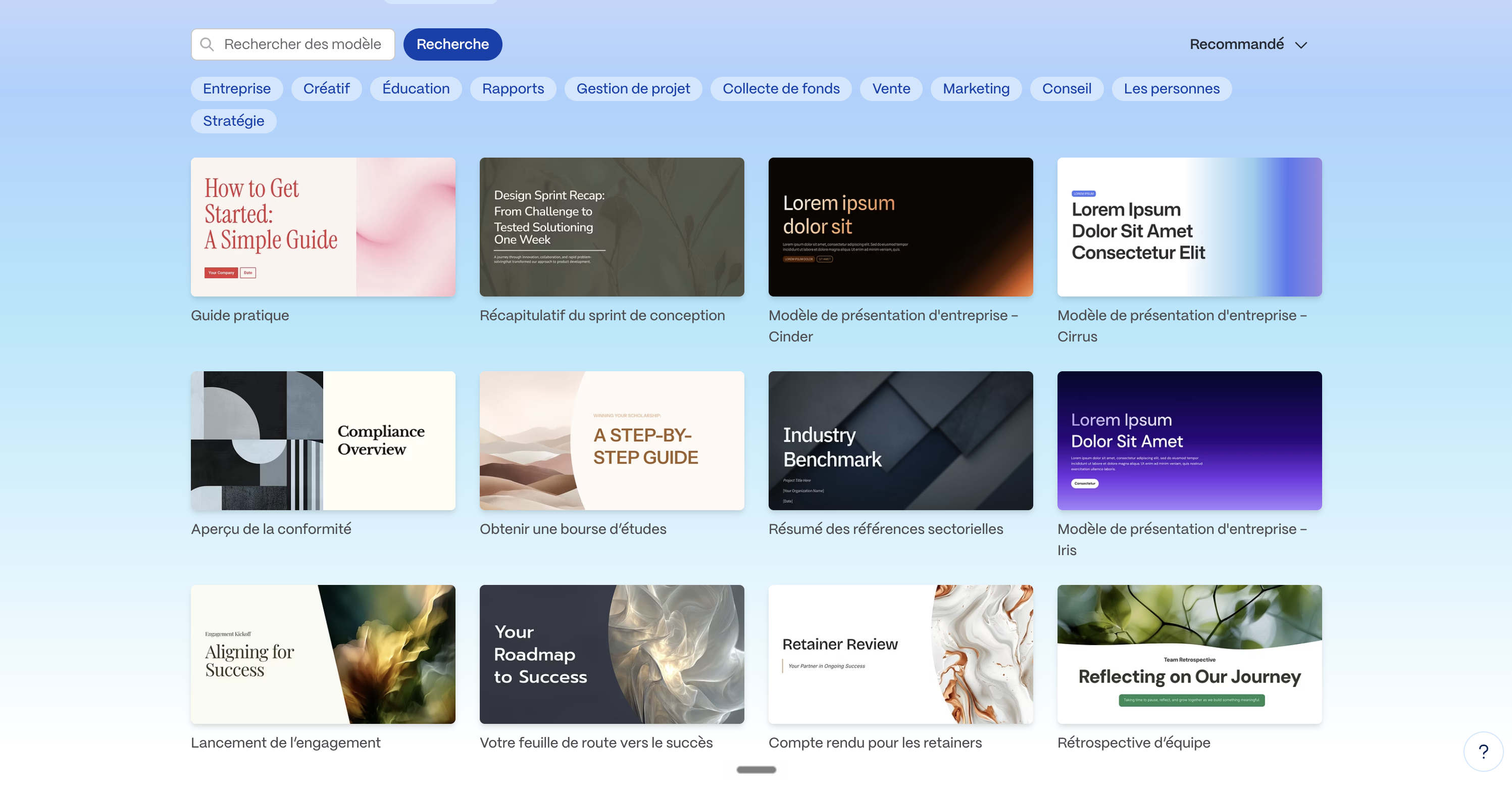Open the Cirrus Lorem Ipsum thumbnail
Image resolution: width=1512 pixels, height=788 pixels.
pyautogui.click(x=1189, y=227)
